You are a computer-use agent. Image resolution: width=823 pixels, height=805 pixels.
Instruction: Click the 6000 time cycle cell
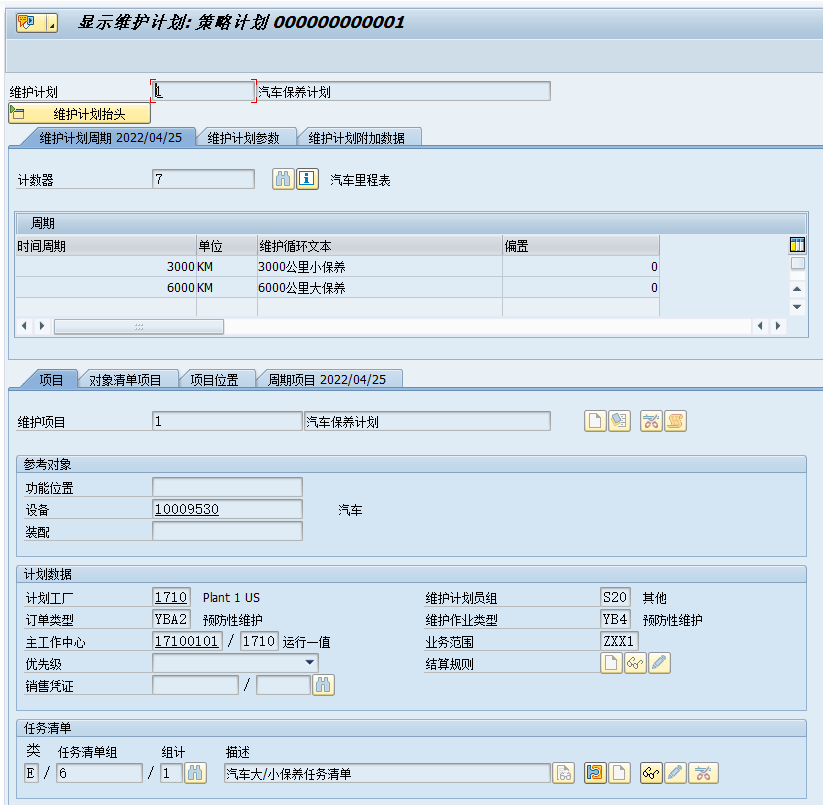coord(105,288)
